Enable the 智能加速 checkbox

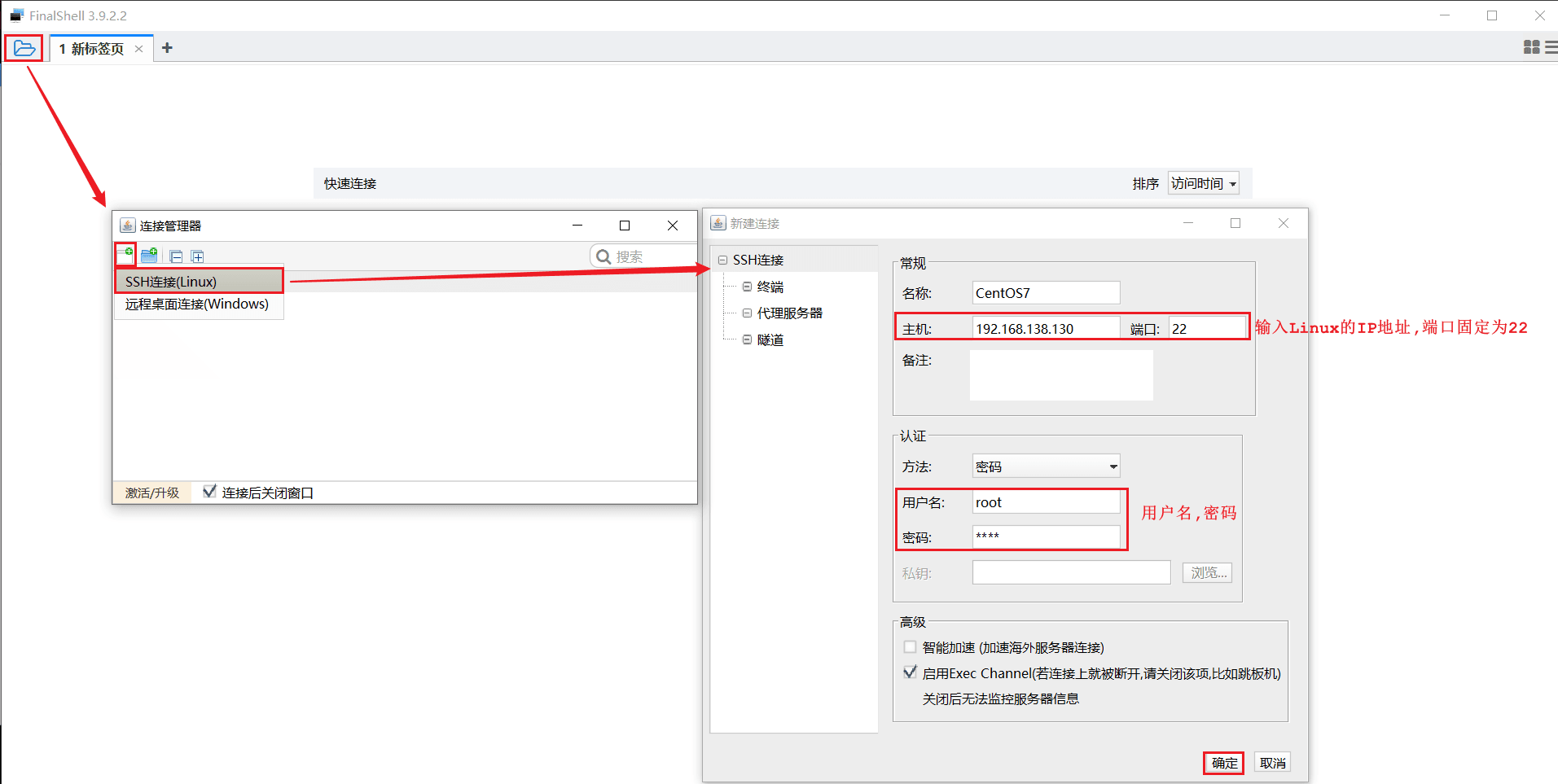(910, 646)
